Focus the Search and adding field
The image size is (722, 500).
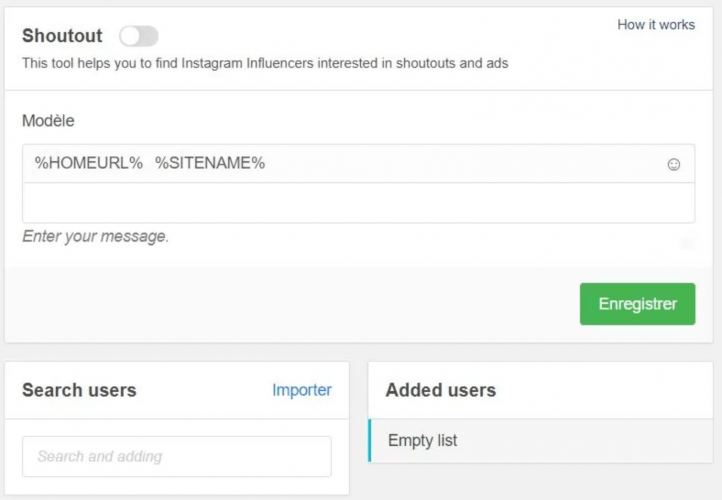pos(177,456)
